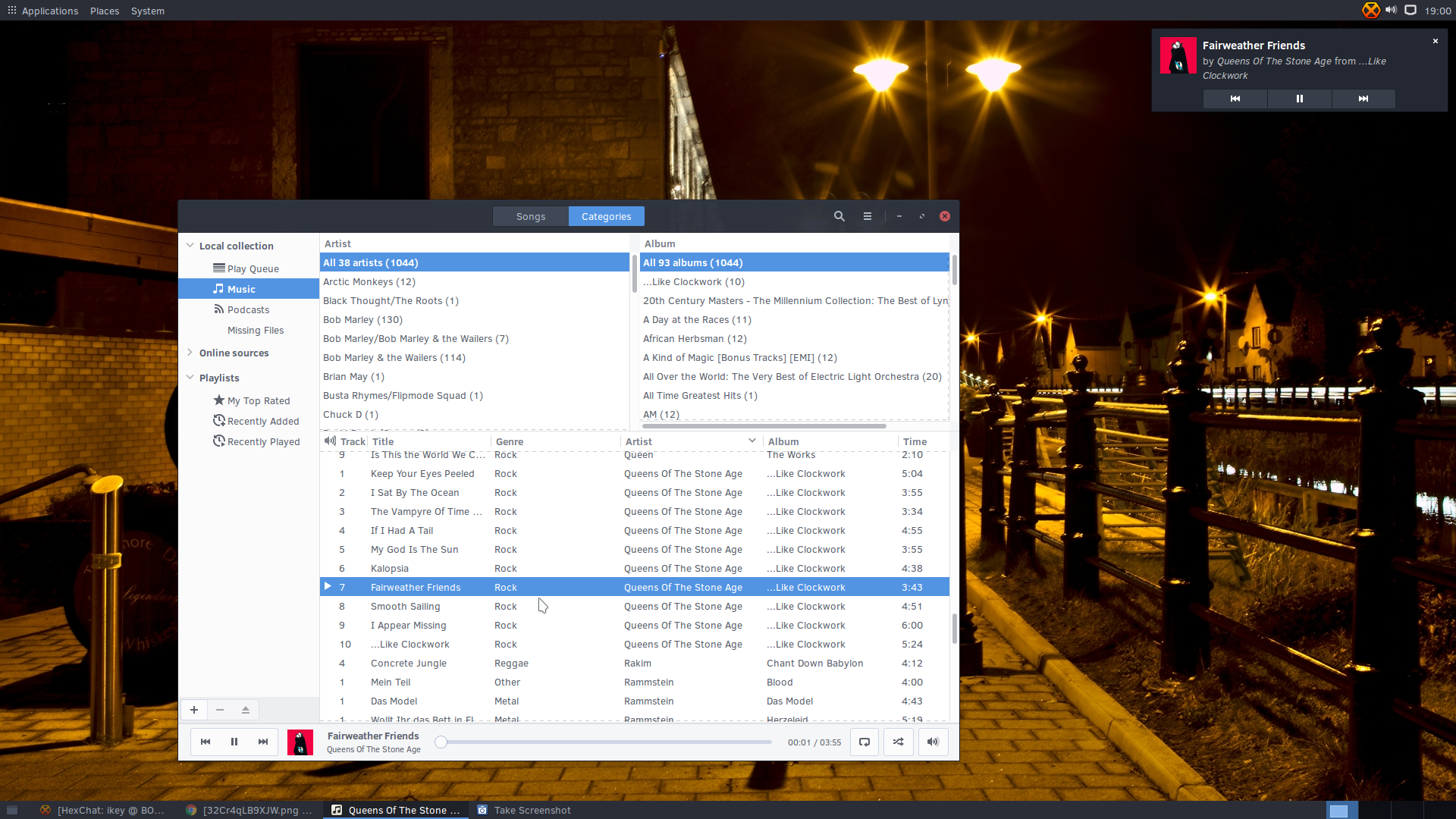Open My Top Rated playlist

(249, 400)
